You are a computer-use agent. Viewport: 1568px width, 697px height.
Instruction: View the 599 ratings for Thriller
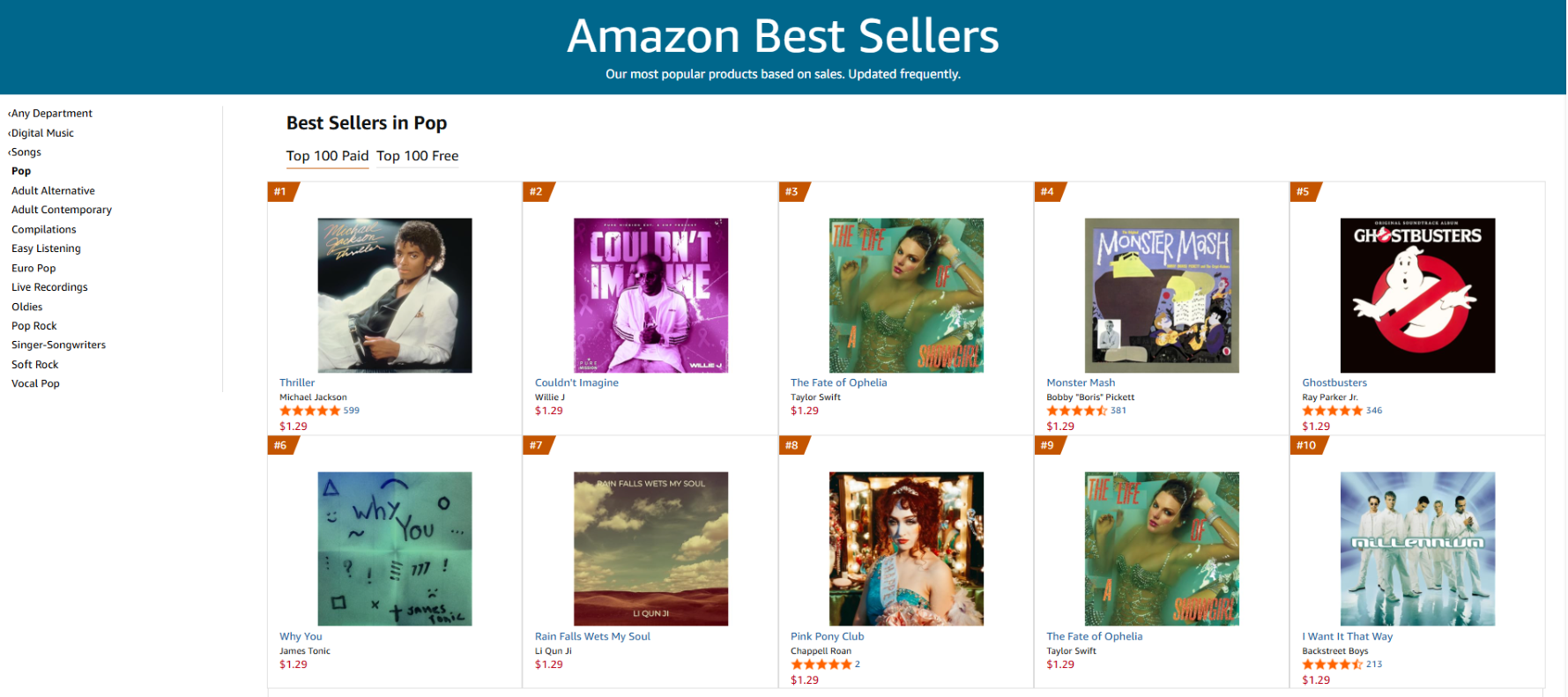coord(351,411)
